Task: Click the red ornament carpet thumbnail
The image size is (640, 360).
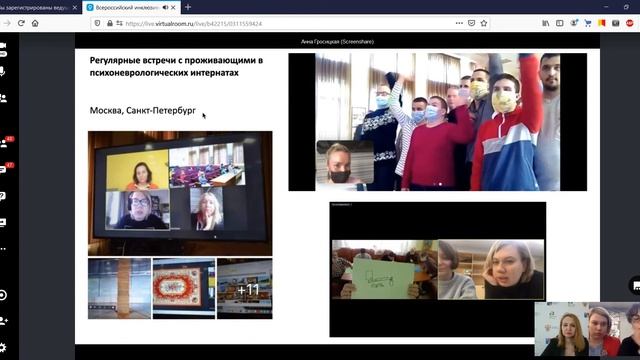Action: (184, 289)
